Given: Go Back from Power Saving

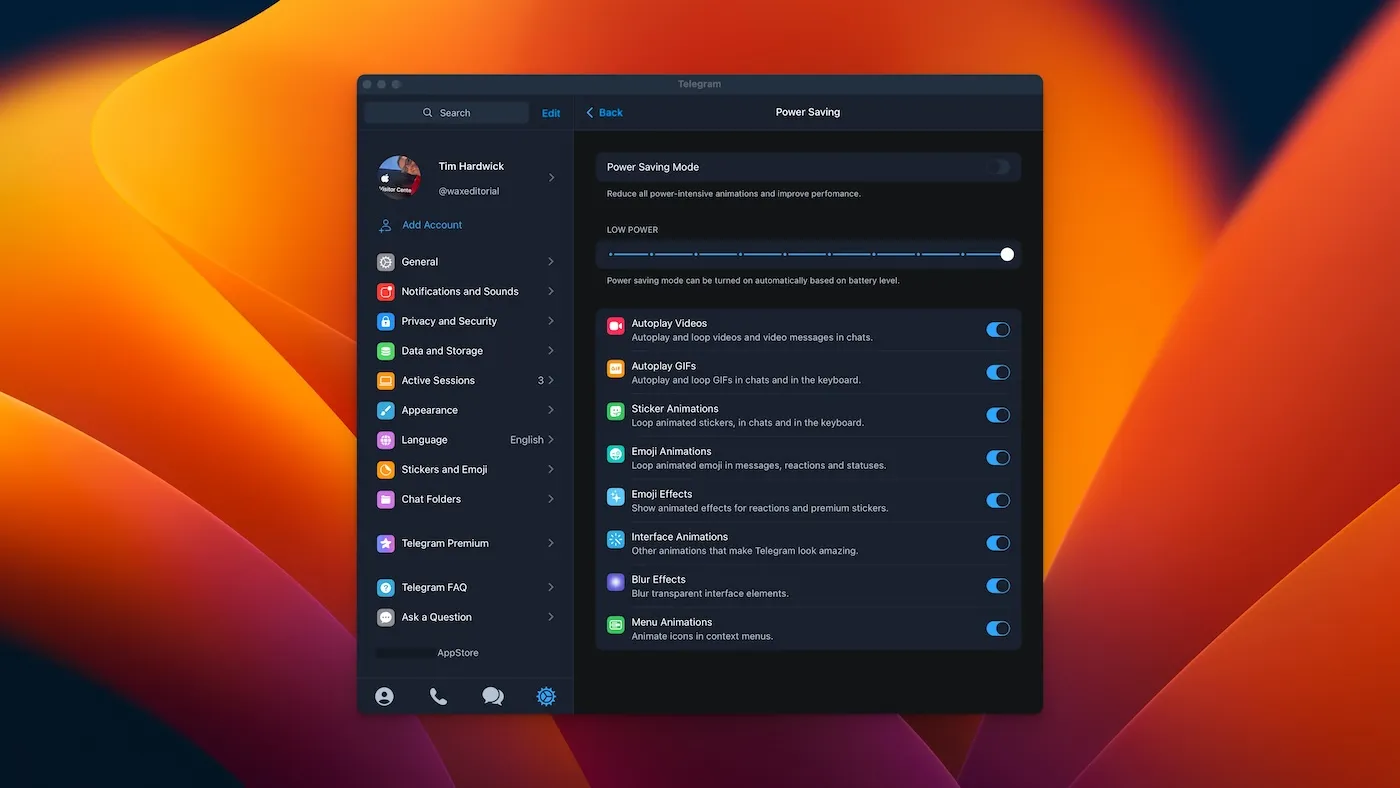Looking at the screenshot, I should [x=604, y=113].
